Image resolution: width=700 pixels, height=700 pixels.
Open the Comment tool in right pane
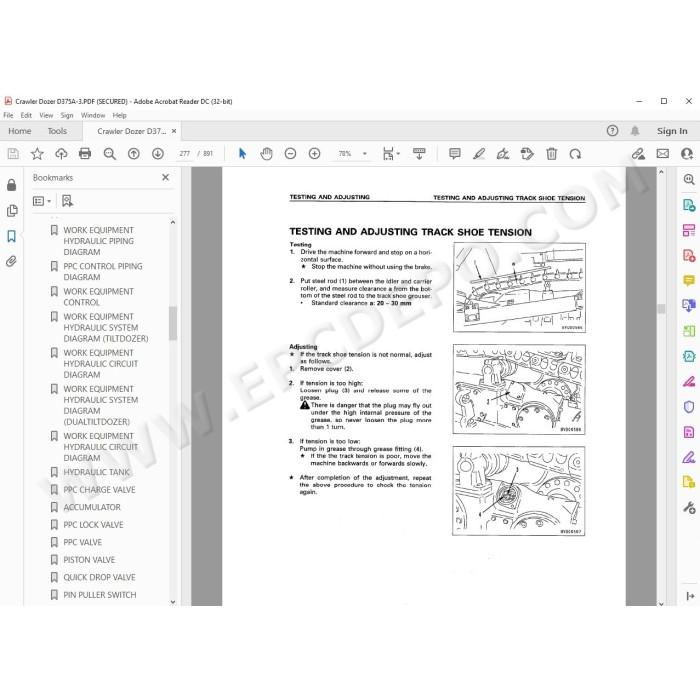click(x=689, y=281)
